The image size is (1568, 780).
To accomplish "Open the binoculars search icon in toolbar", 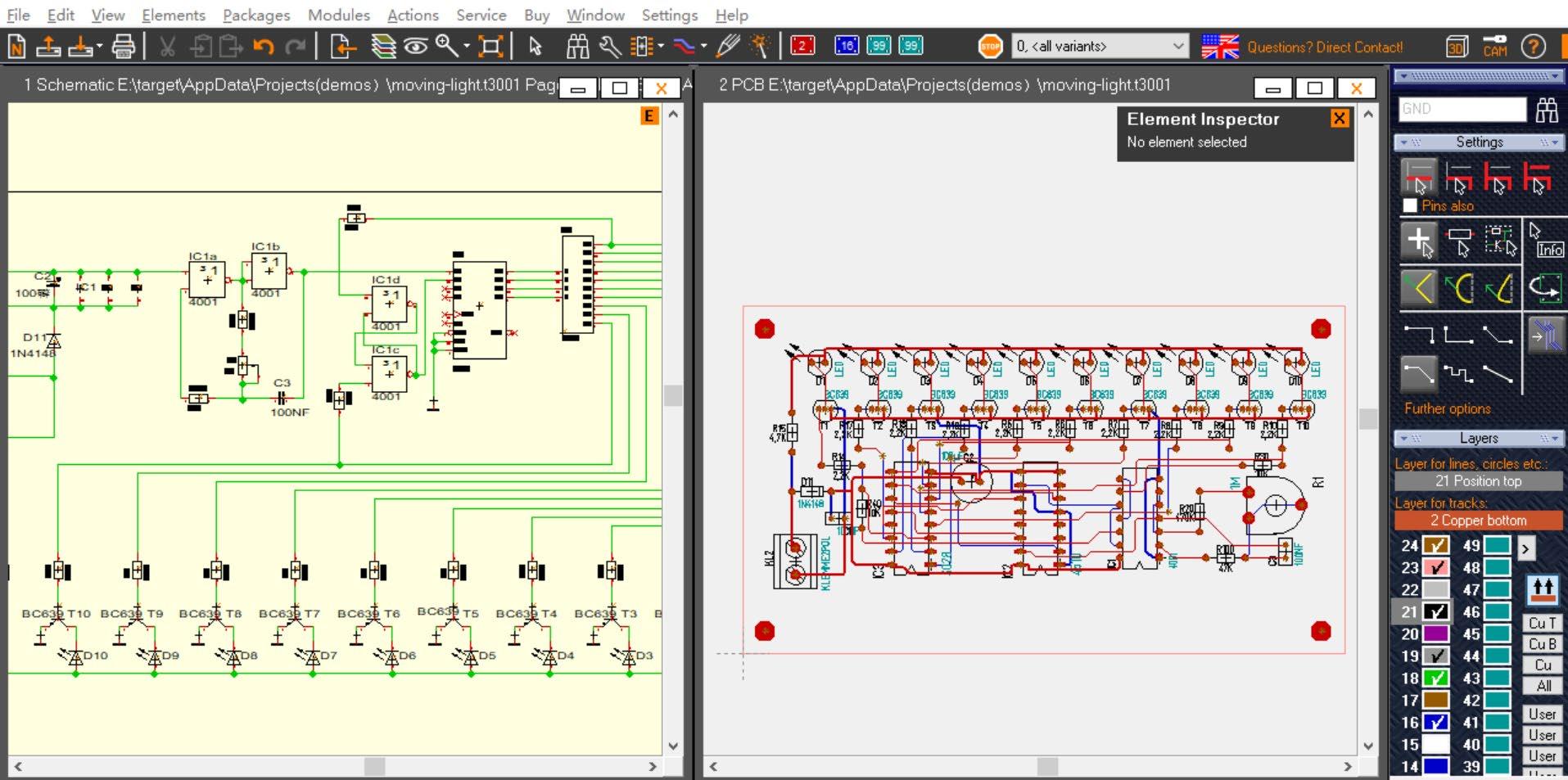I will 577,47.
